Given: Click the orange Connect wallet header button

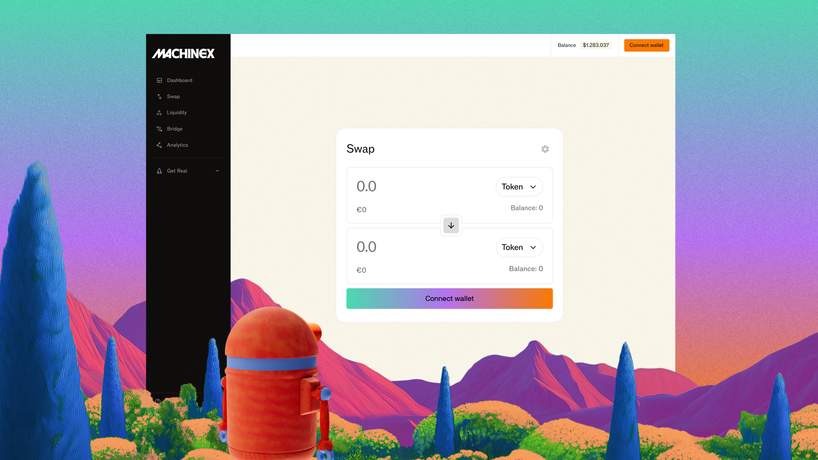Looking at the screenshot, I should coord(646,45).
